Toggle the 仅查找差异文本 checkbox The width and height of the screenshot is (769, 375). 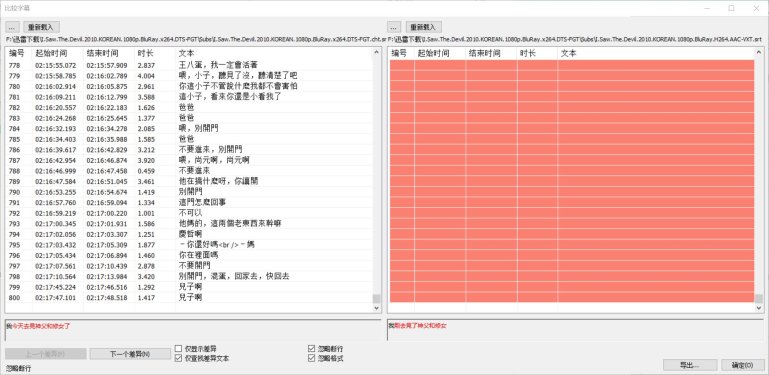tap(179, 358)
